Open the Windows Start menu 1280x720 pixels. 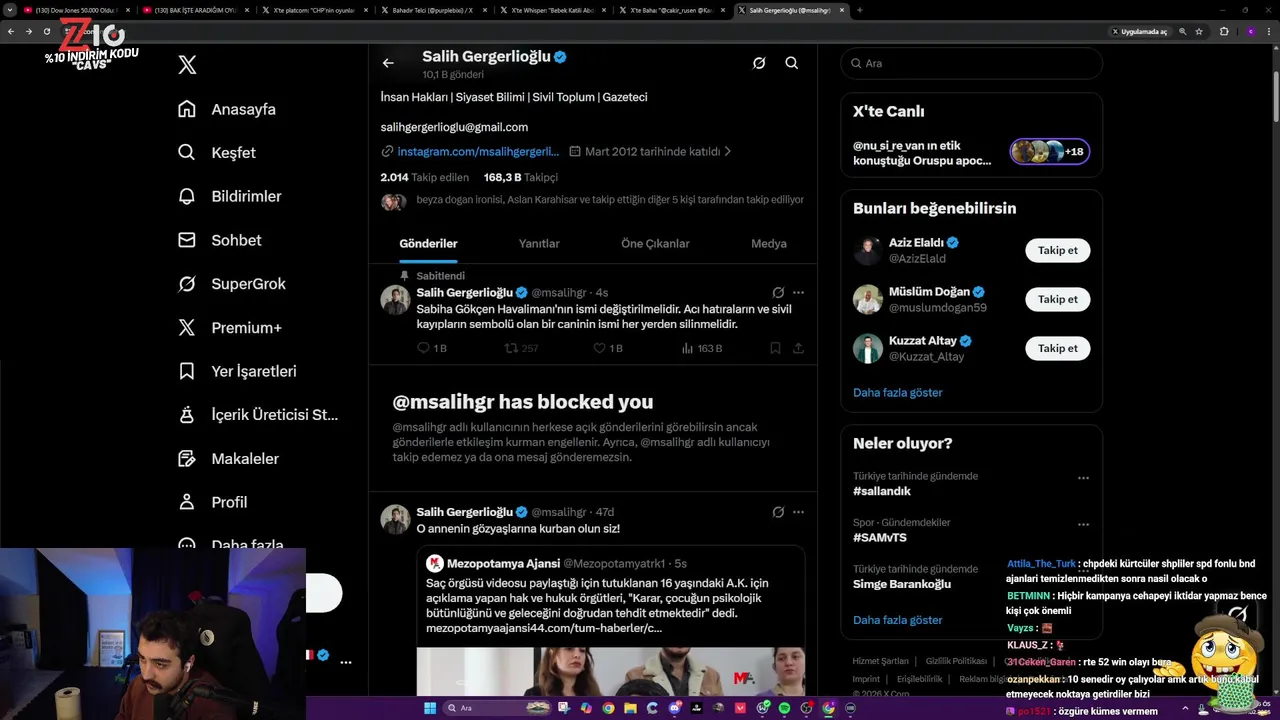coord(430,708)
